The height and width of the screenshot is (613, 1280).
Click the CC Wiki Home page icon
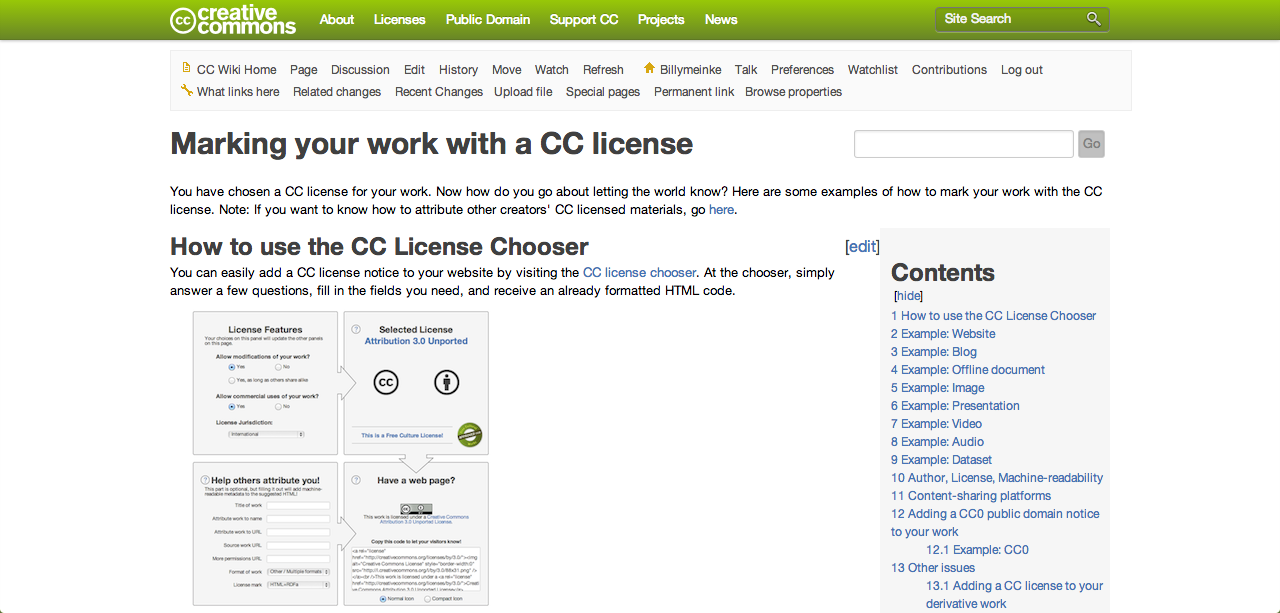click(186, 68)
